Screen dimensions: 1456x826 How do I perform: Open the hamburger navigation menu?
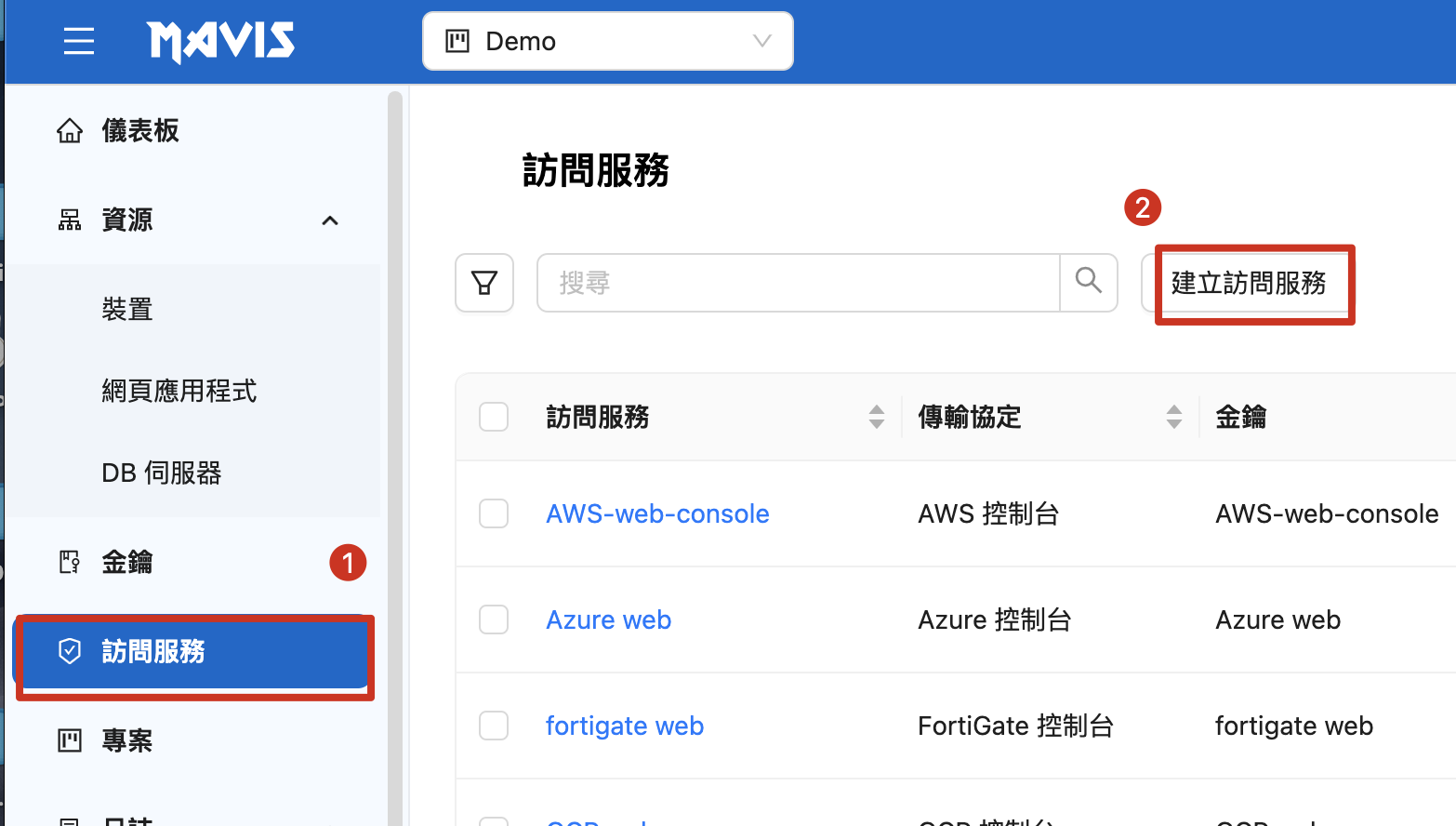pos(79,41)
